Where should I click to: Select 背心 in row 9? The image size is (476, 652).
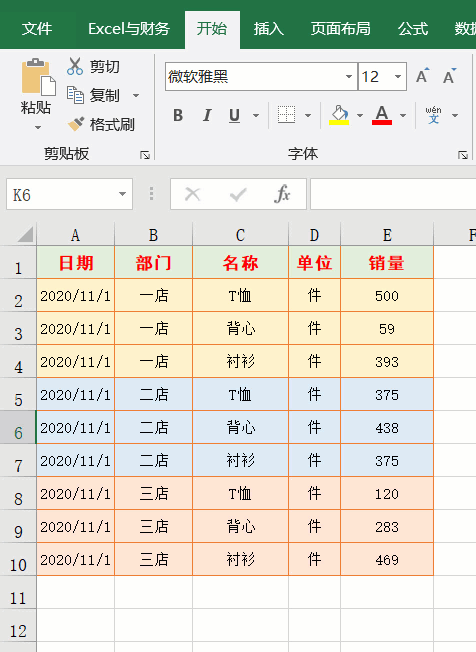point(240,526)
